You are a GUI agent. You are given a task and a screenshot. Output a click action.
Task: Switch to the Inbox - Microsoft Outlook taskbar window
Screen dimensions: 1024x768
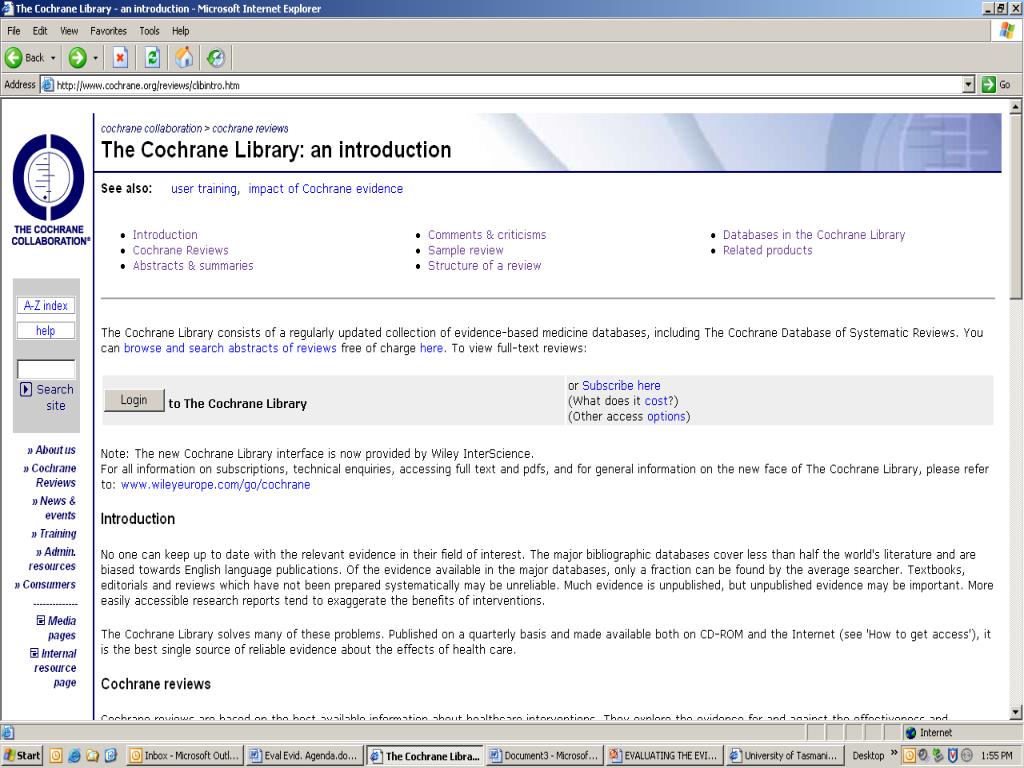(185, 756)
